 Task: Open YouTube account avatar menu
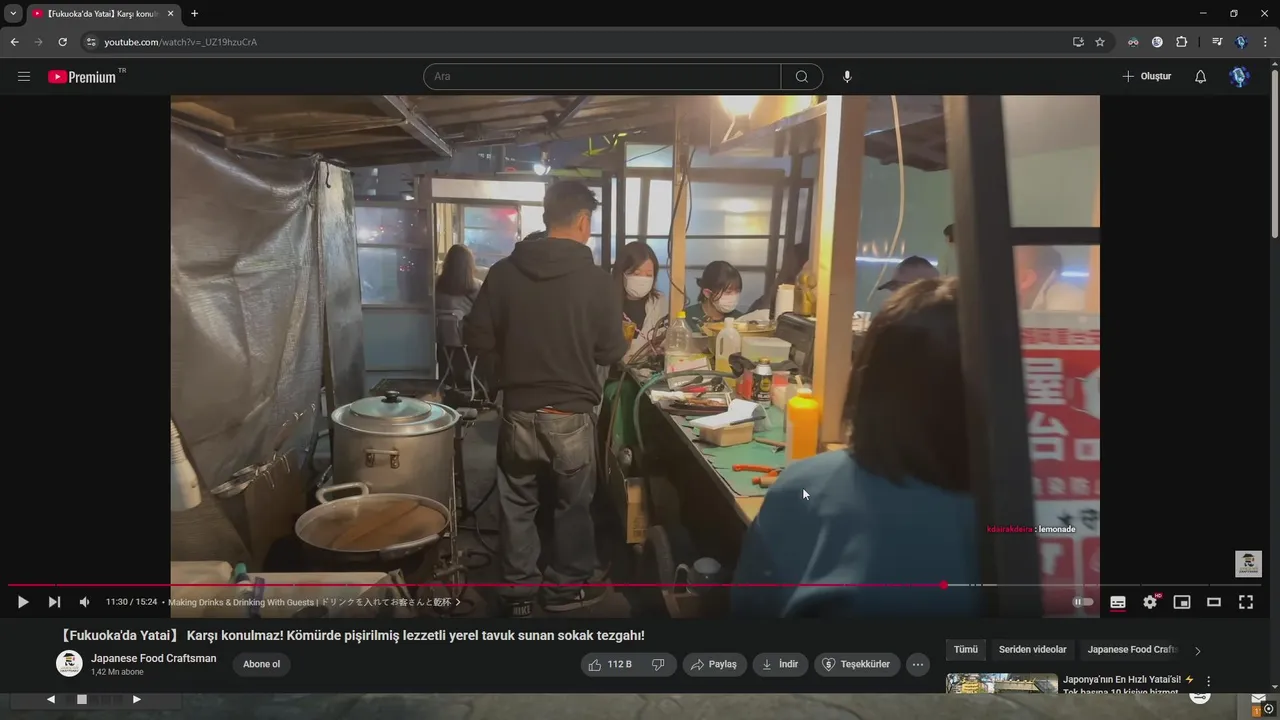(1239, 77)
